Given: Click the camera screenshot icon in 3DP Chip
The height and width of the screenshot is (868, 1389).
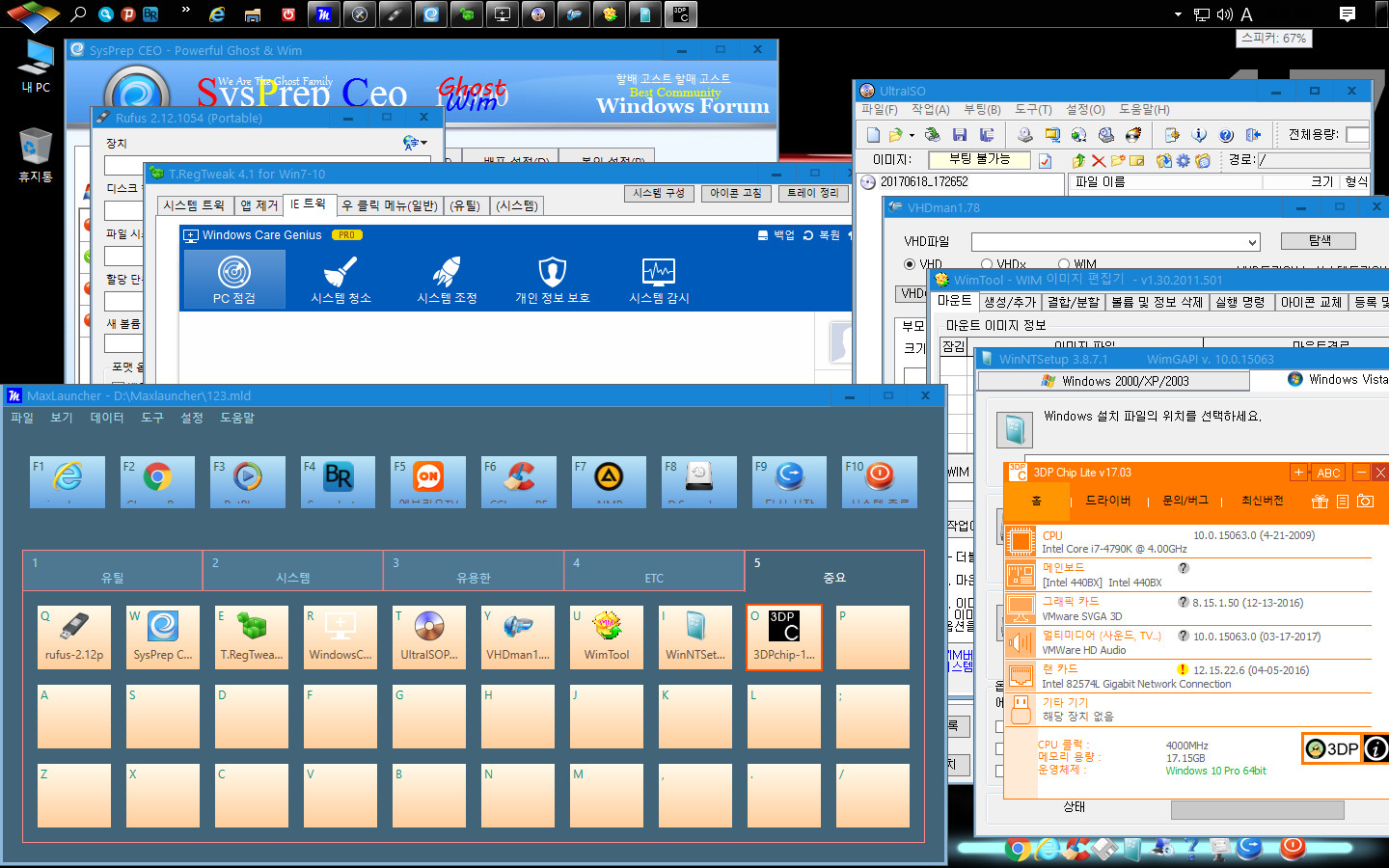Looking at the screenshot, I should pyautogui.click(x=1365, y=501).
